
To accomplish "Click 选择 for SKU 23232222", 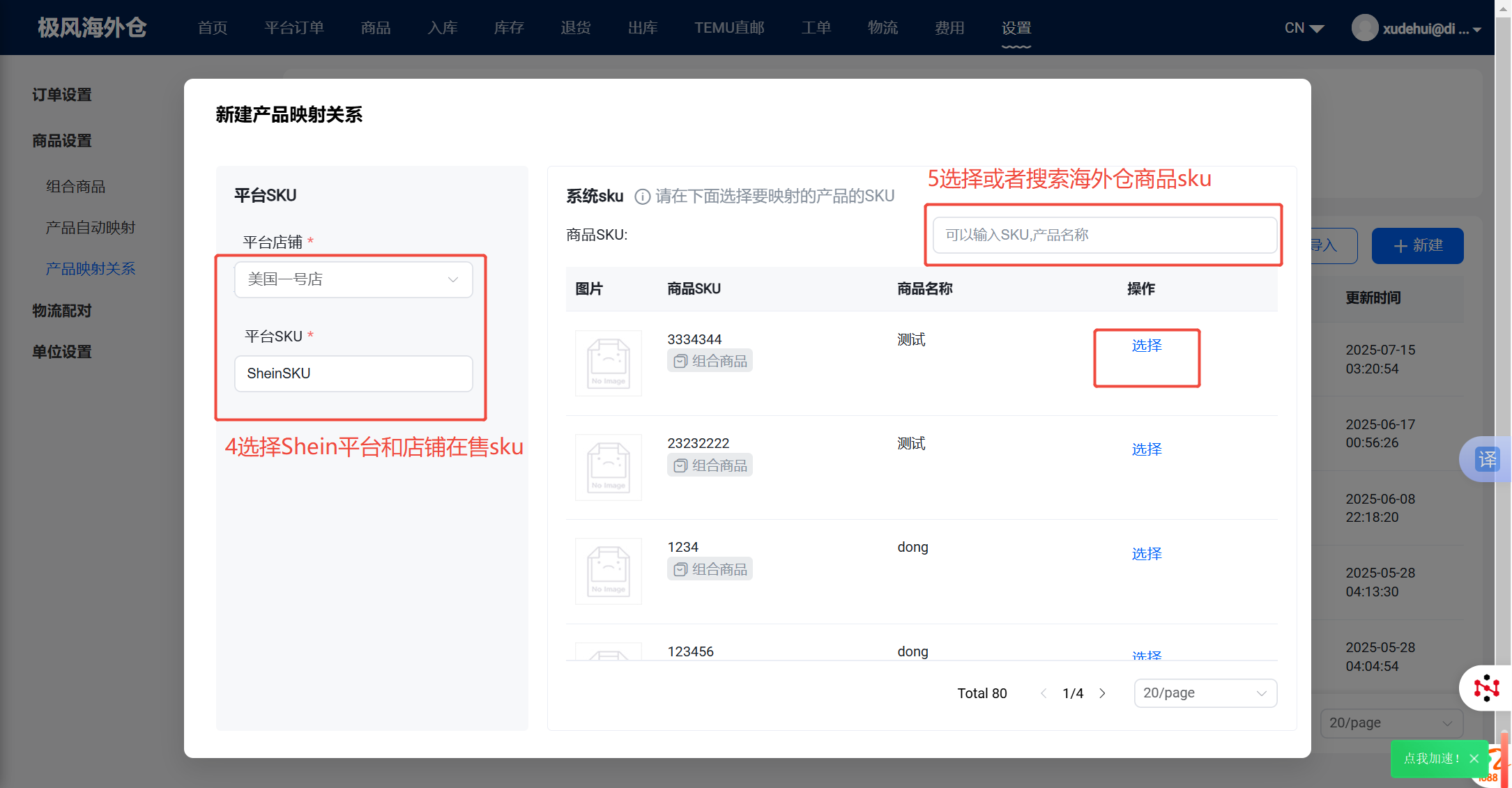I will tap(1147, 449).
